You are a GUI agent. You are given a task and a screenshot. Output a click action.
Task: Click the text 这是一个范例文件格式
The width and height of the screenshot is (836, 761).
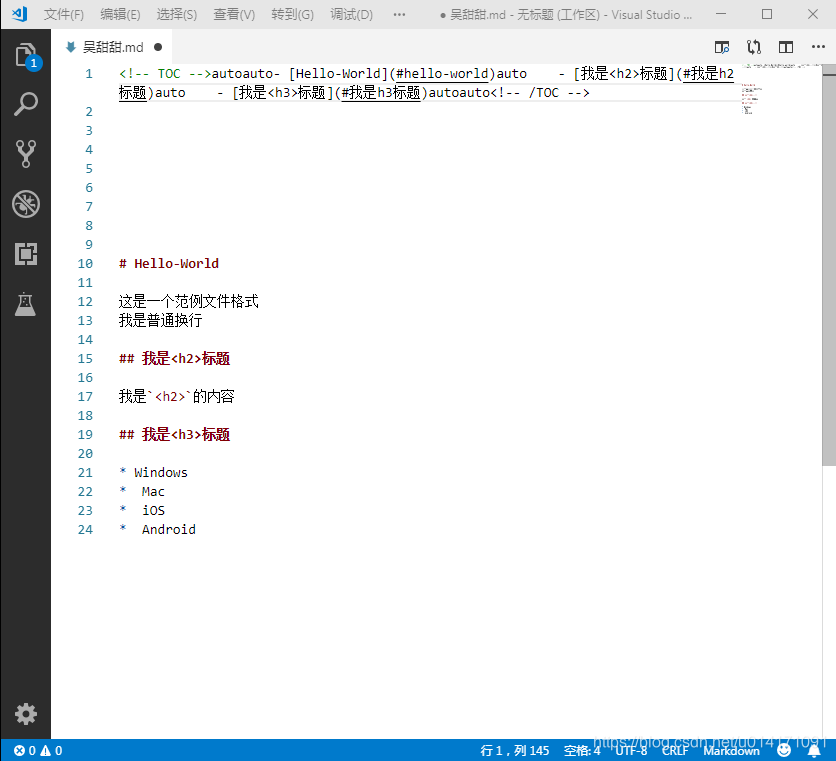pos(188,301)
